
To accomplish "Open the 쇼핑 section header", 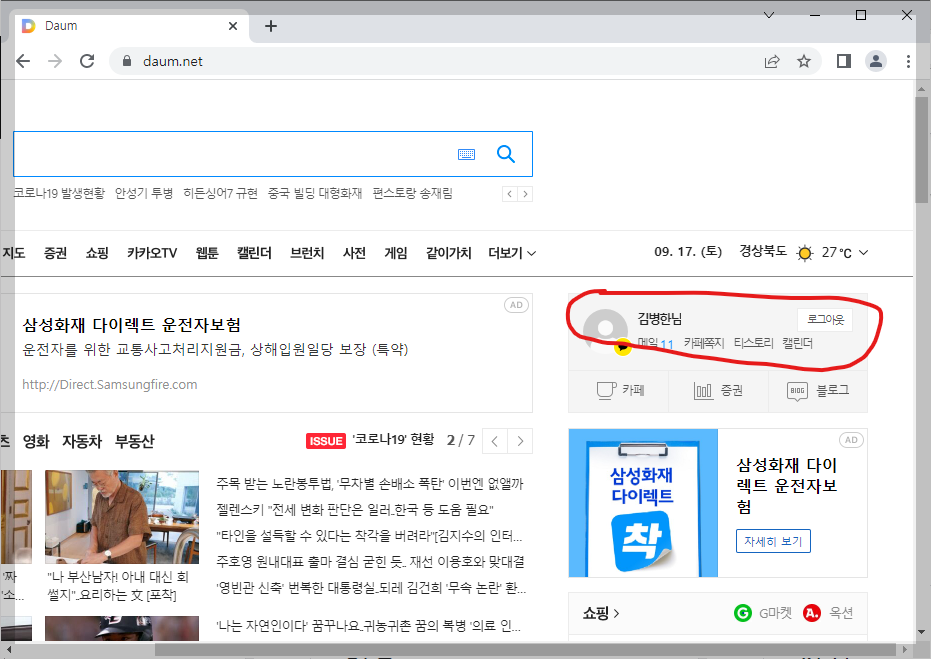I will click(601, 613).
